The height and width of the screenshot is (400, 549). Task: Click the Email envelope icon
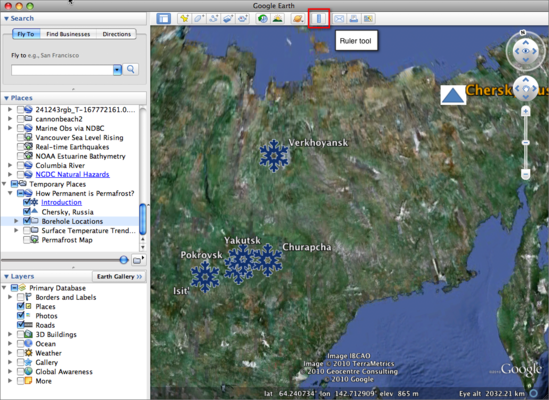click(339, 19)
